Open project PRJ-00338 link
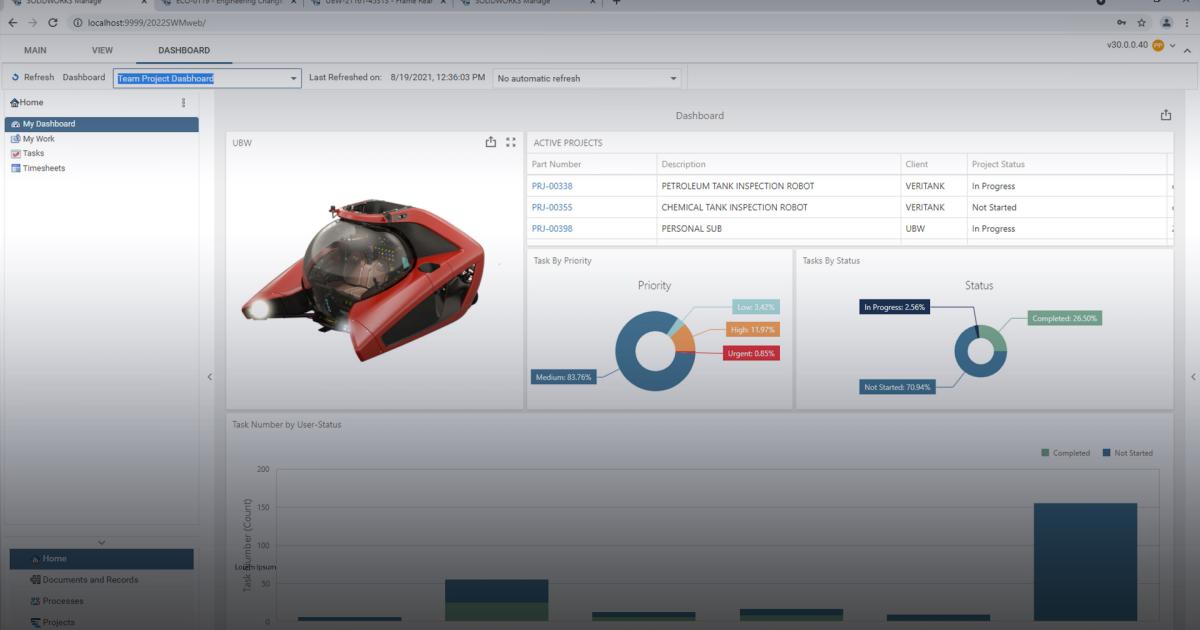 (x=552, y=186)
